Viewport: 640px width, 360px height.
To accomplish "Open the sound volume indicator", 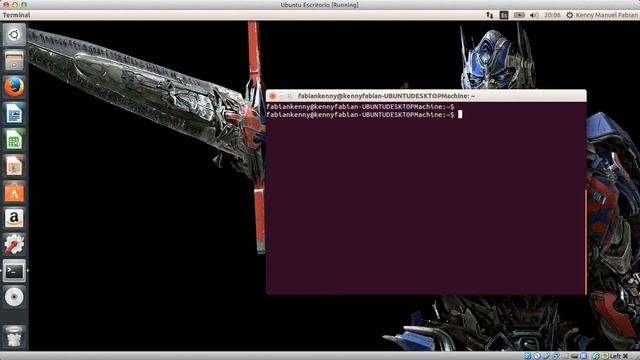I will [534, 15].
